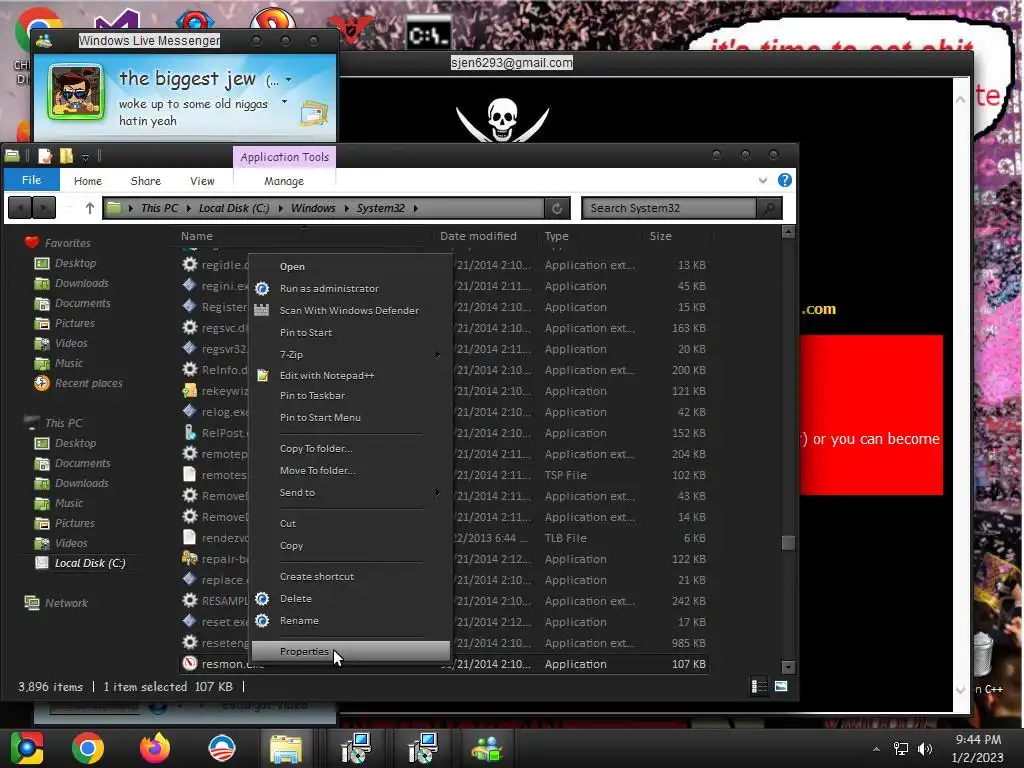Open the Manage ribbon tab
Image resolution: width=1024 pixels, height=768 pixels.
pos(283,181)
